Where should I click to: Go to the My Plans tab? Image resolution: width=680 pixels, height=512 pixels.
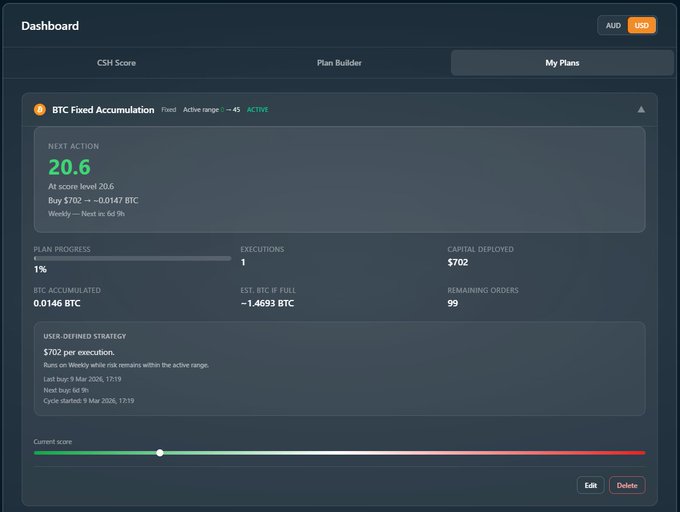[562, 63]
